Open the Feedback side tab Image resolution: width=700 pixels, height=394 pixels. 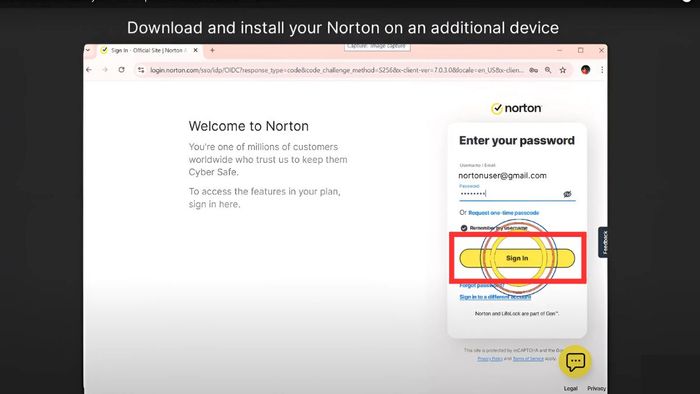pyautogui.click(x=604, y=242)
